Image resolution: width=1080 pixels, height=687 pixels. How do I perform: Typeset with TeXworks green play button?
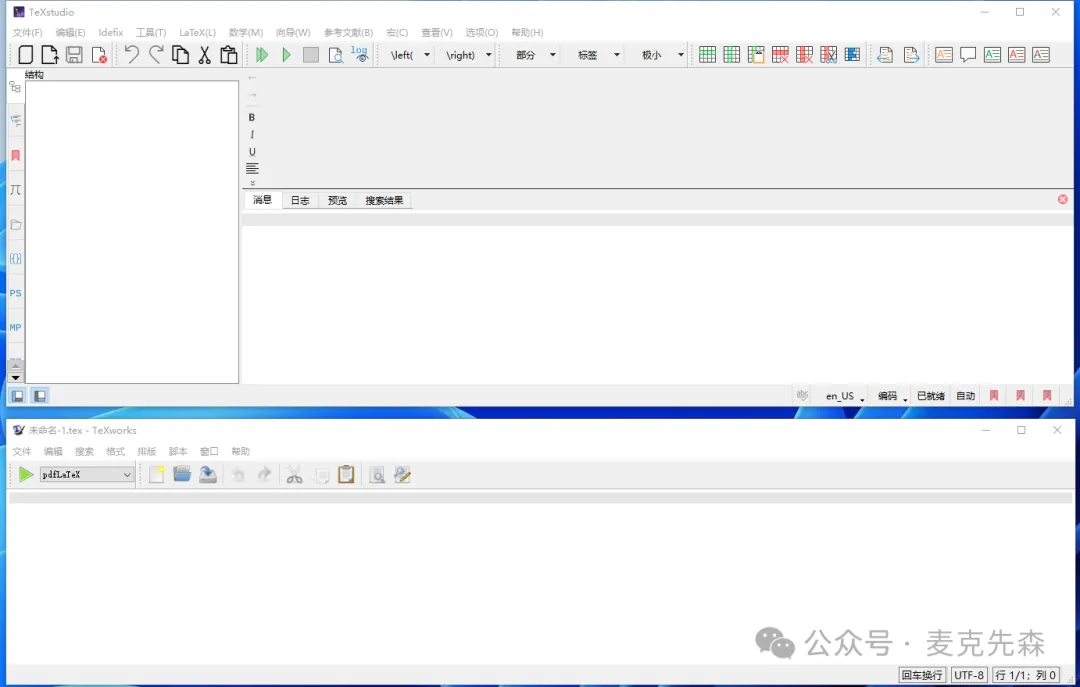click(x=25, y=474)
